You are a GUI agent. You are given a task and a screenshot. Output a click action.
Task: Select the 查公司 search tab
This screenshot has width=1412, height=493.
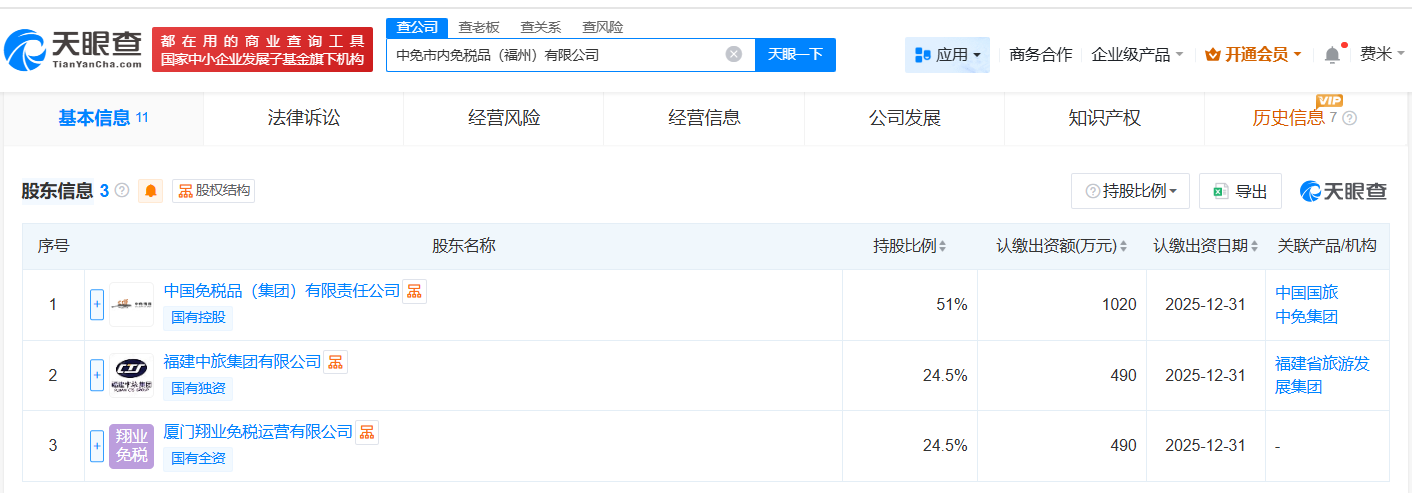(x=416, y=27)
